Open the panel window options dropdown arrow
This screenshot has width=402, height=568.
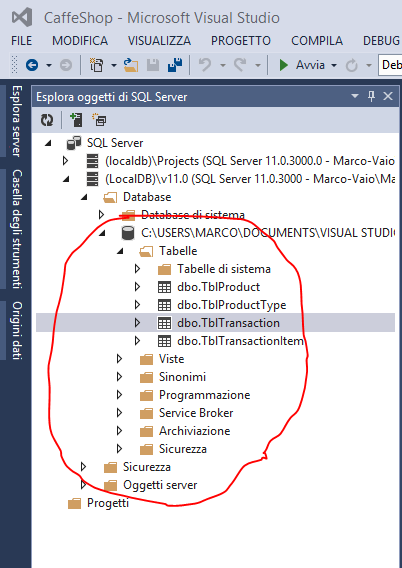coord(355,96)
